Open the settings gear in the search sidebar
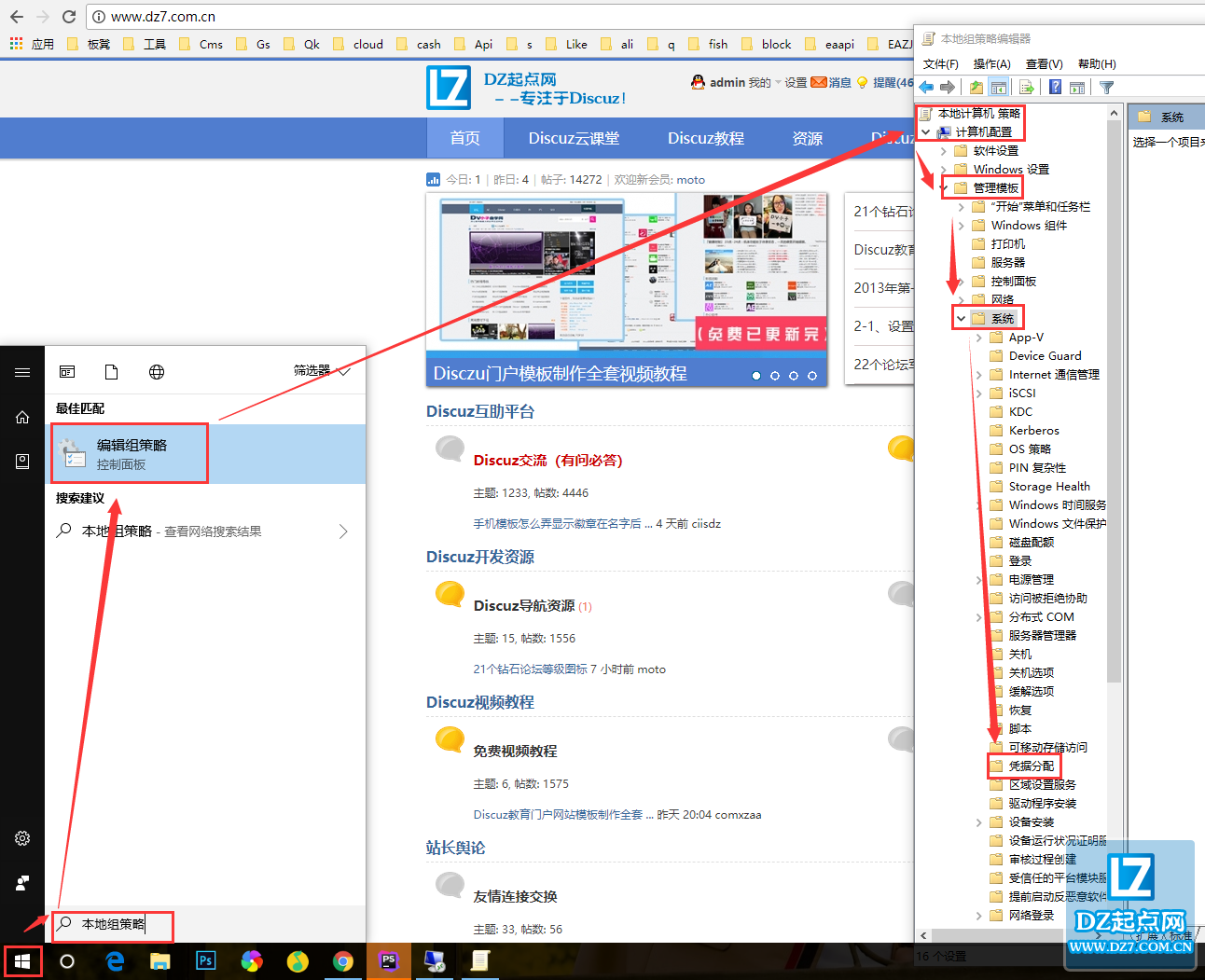This screenshot has height=980, width=1205. click(22, 838)
